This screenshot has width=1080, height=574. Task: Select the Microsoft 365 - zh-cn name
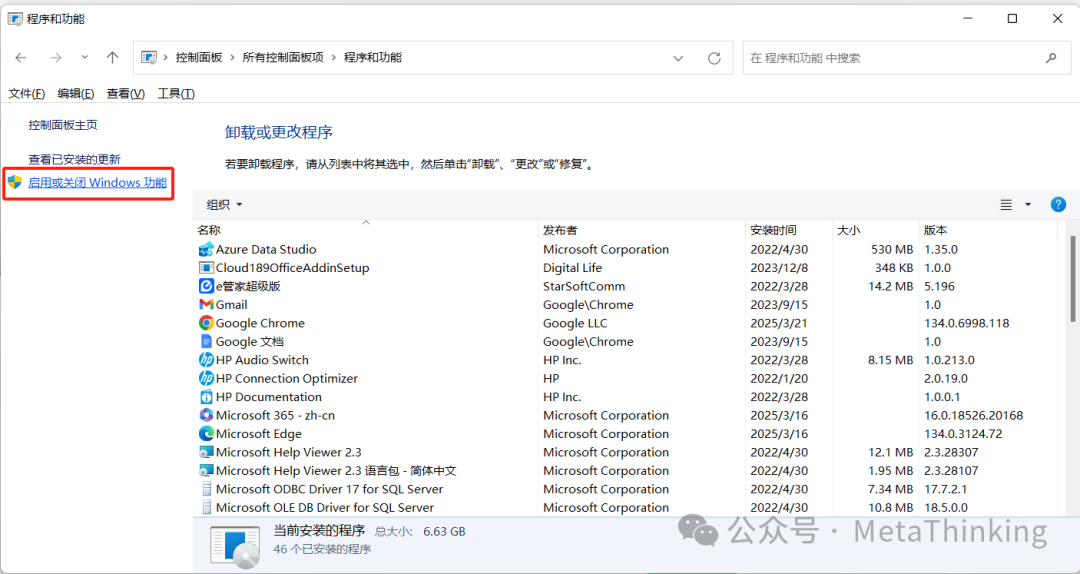coord(276,416)
